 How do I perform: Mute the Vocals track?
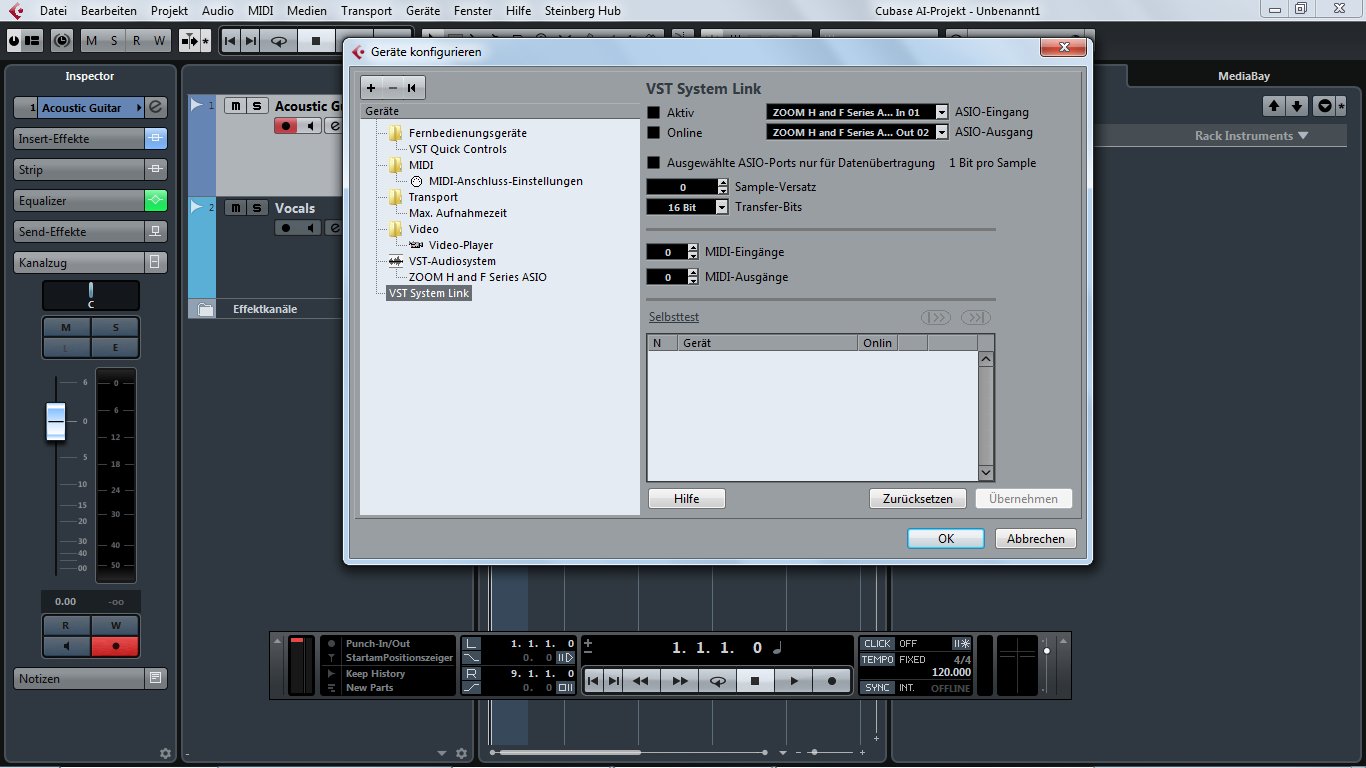point(234,208)
